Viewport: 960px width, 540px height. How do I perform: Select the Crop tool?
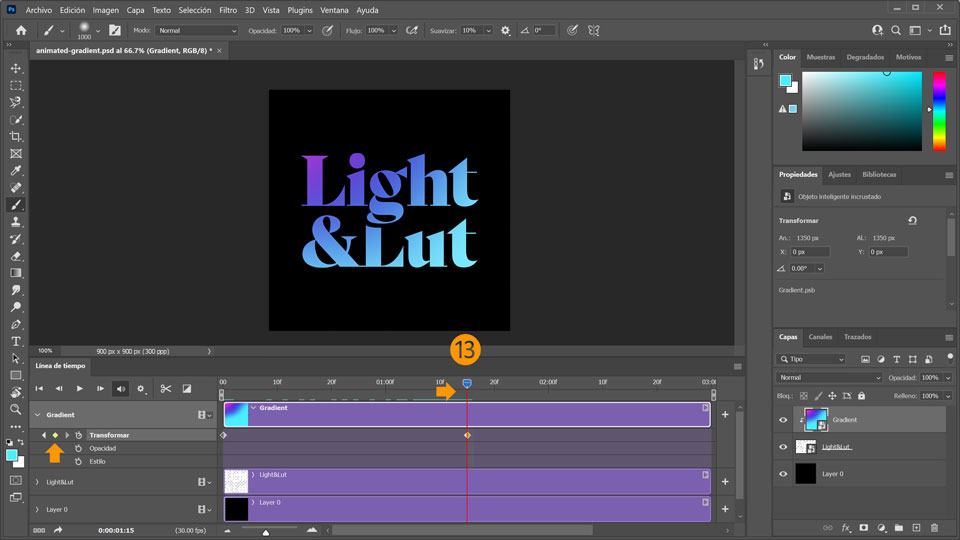tap(16, 136)
